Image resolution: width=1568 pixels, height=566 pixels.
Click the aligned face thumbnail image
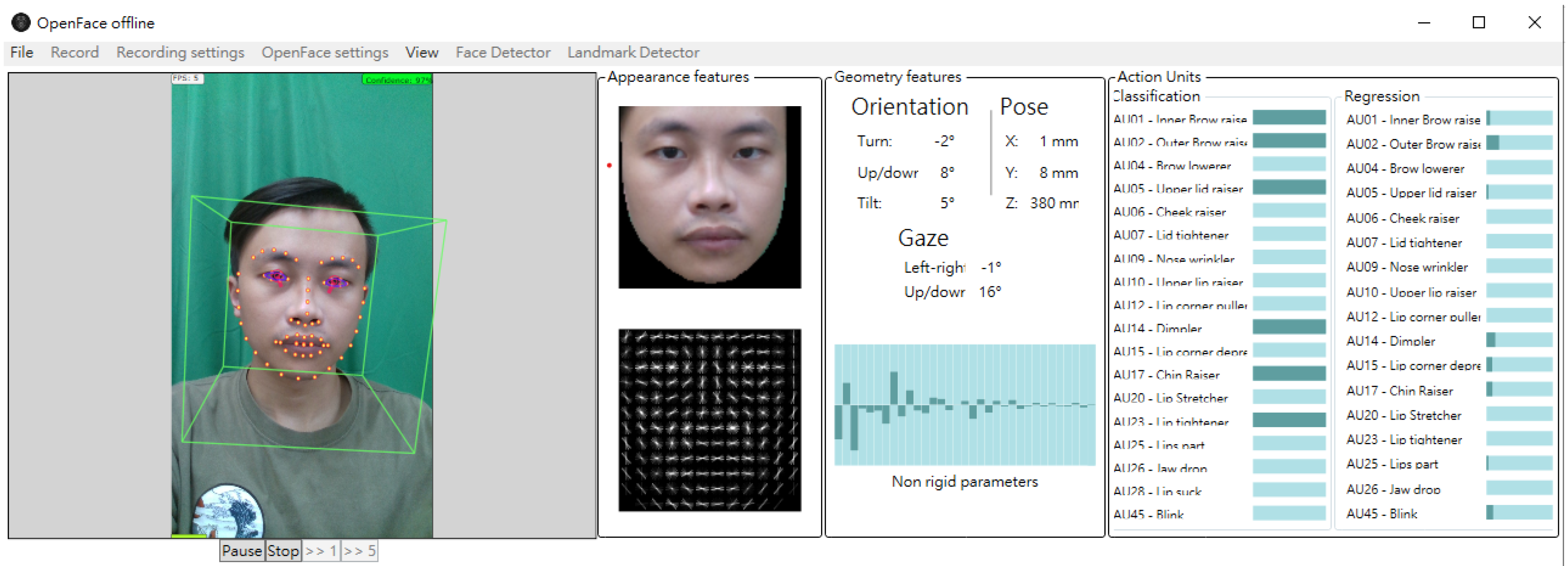pos(709,197)
